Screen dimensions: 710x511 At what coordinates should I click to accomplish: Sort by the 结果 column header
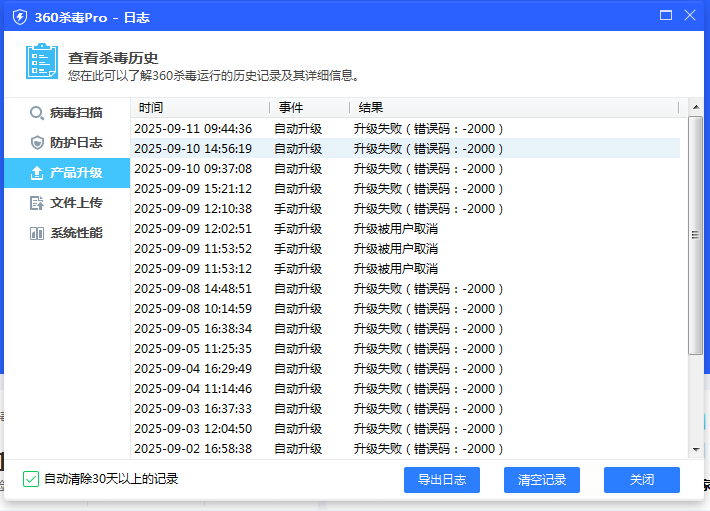click(x=510, y=107)
